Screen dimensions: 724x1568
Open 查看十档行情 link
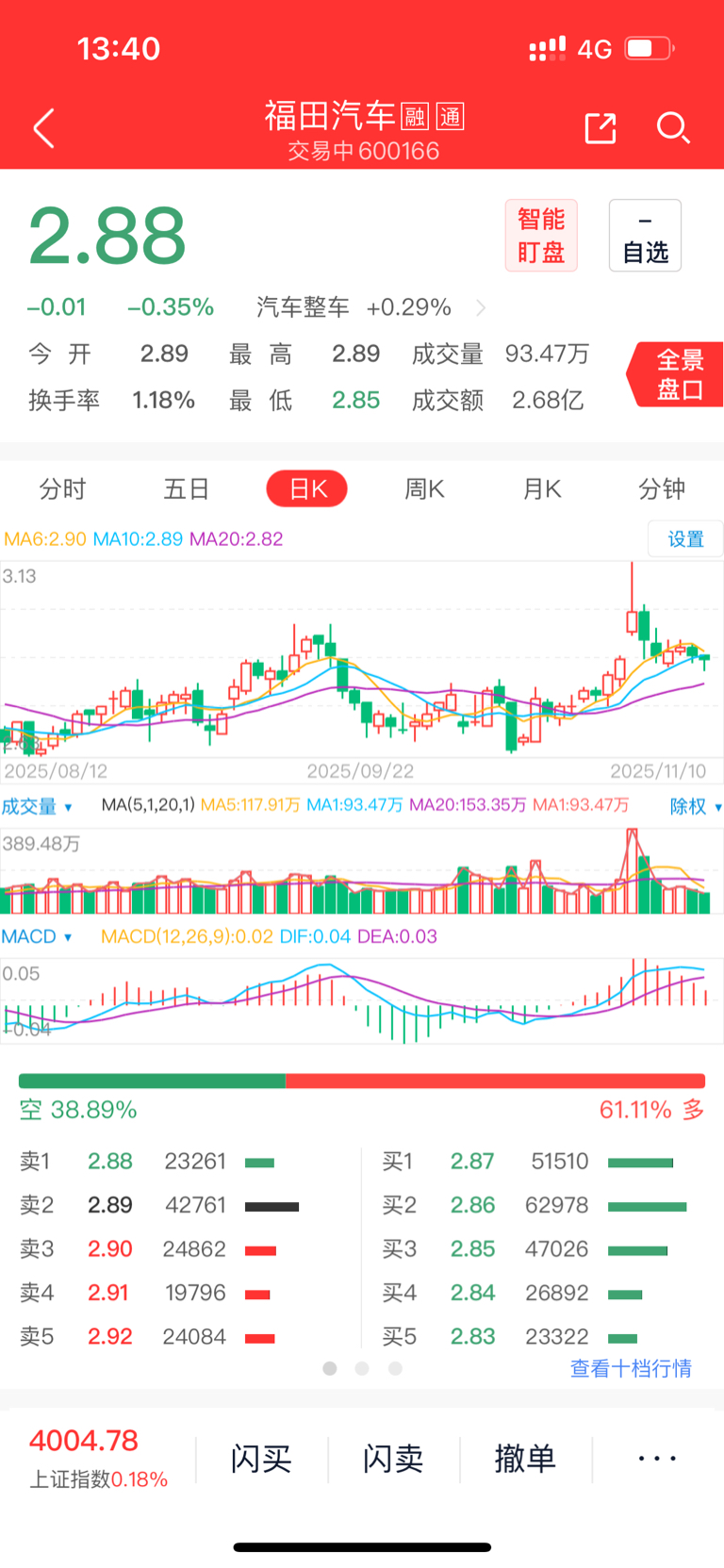631,1368
